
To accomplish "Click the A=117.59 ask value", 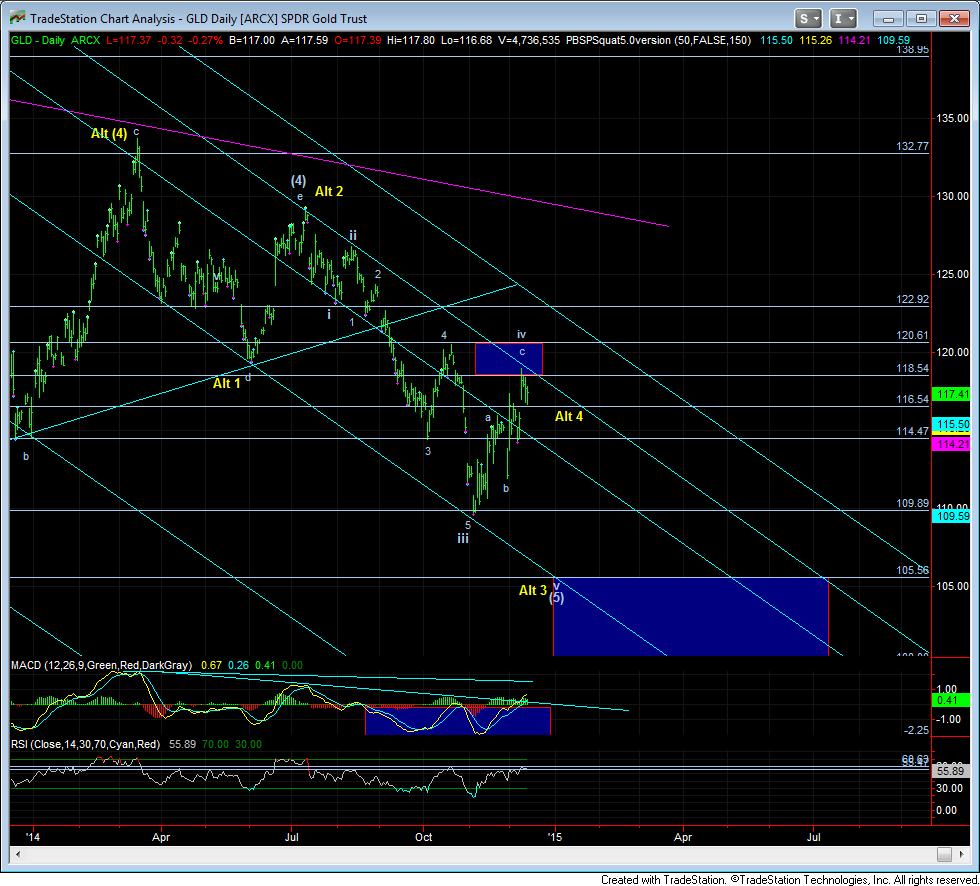I will click(x=304, y=41).
